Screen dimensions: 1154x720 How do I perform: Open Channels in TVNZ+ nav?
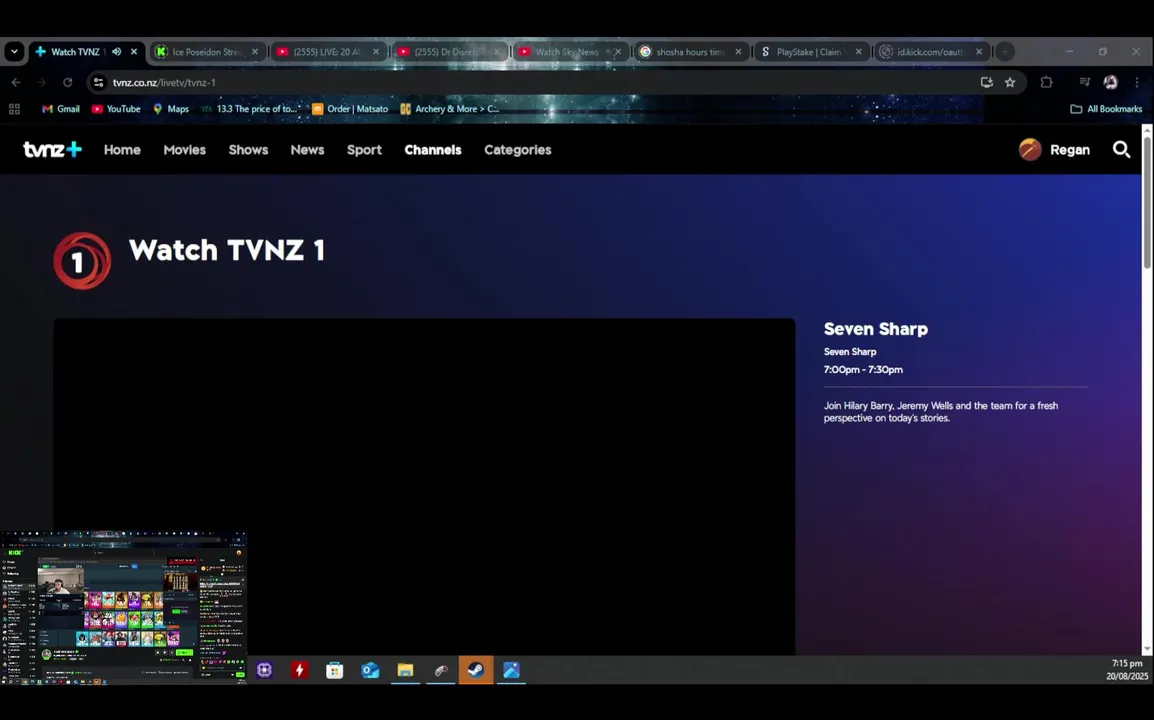coord(433,149)
